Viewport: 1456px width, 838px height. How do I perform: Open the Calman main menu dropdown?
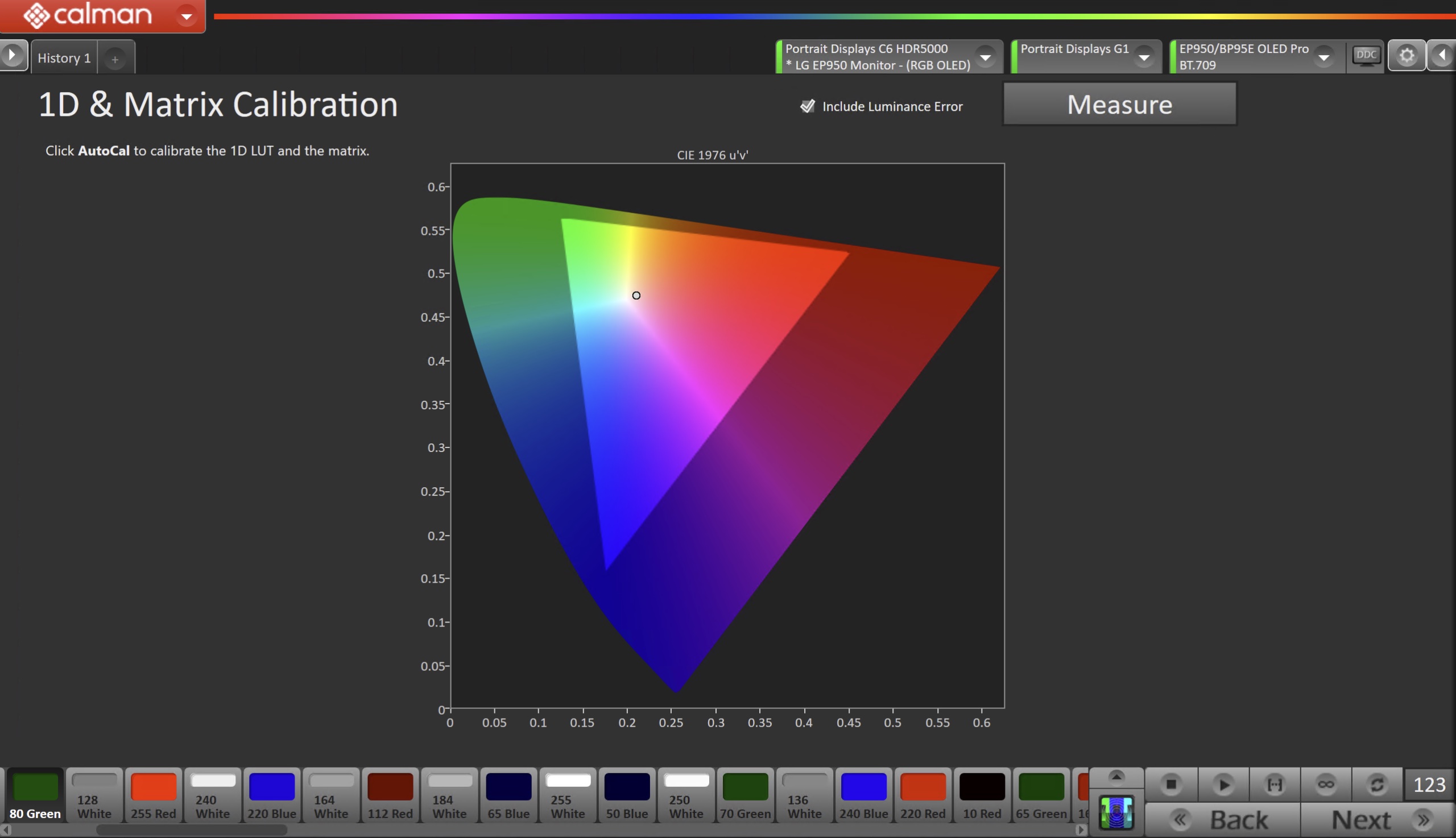pyautogui.click(x=186, y=16)
